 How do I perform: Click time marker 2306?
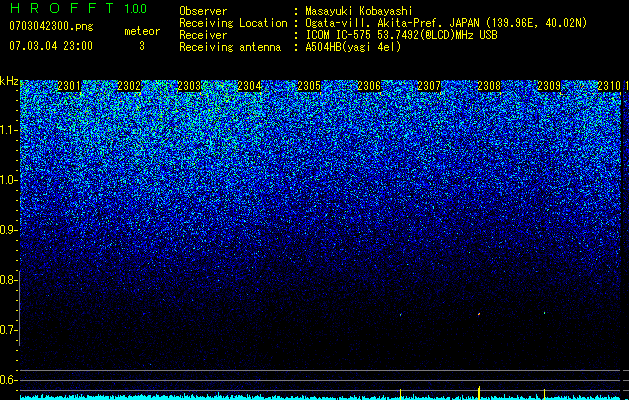[x=369, y=86]
